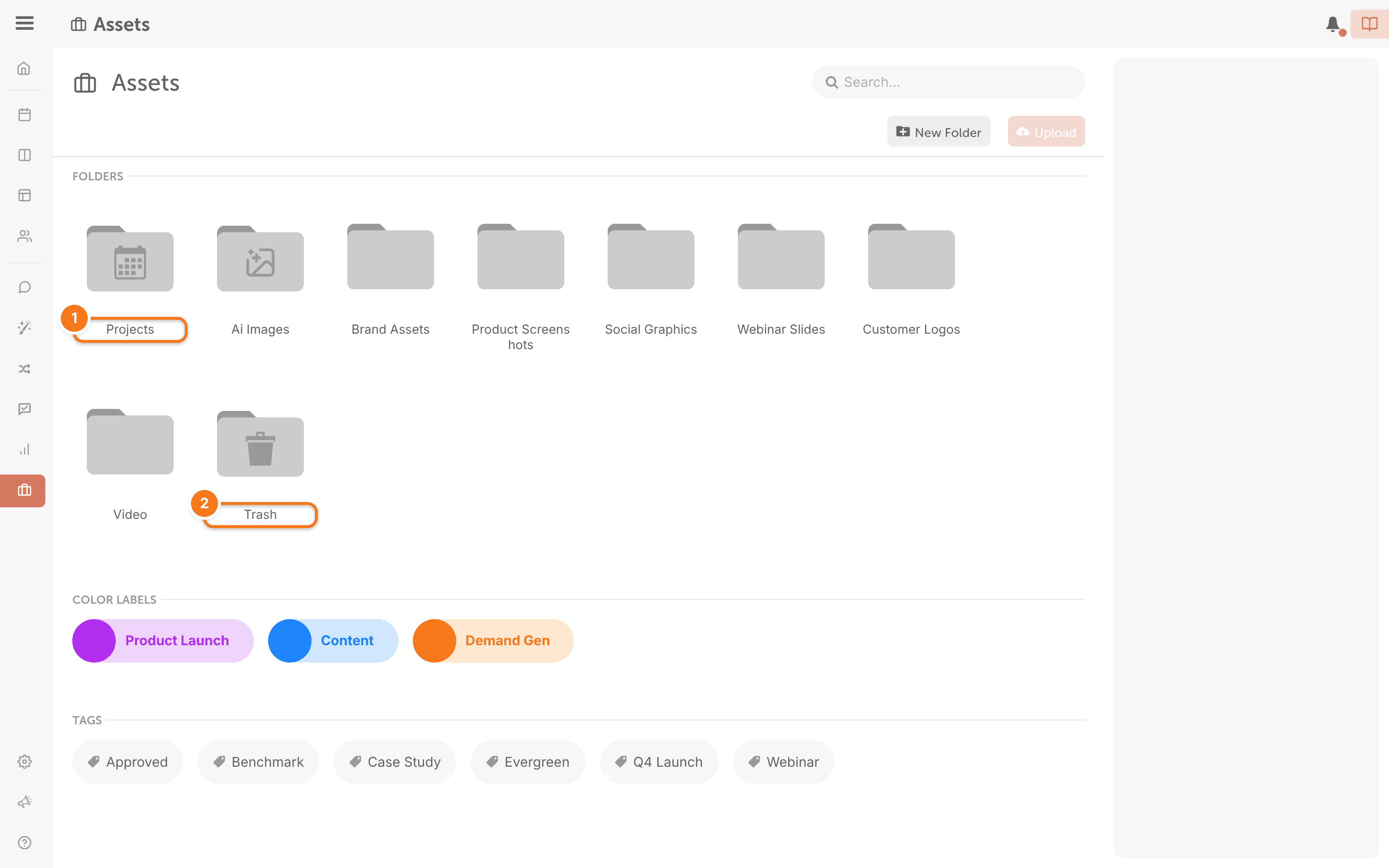Open the book guide icon
Screen dimensions: 1389x868
click(x=1370, y=24)
